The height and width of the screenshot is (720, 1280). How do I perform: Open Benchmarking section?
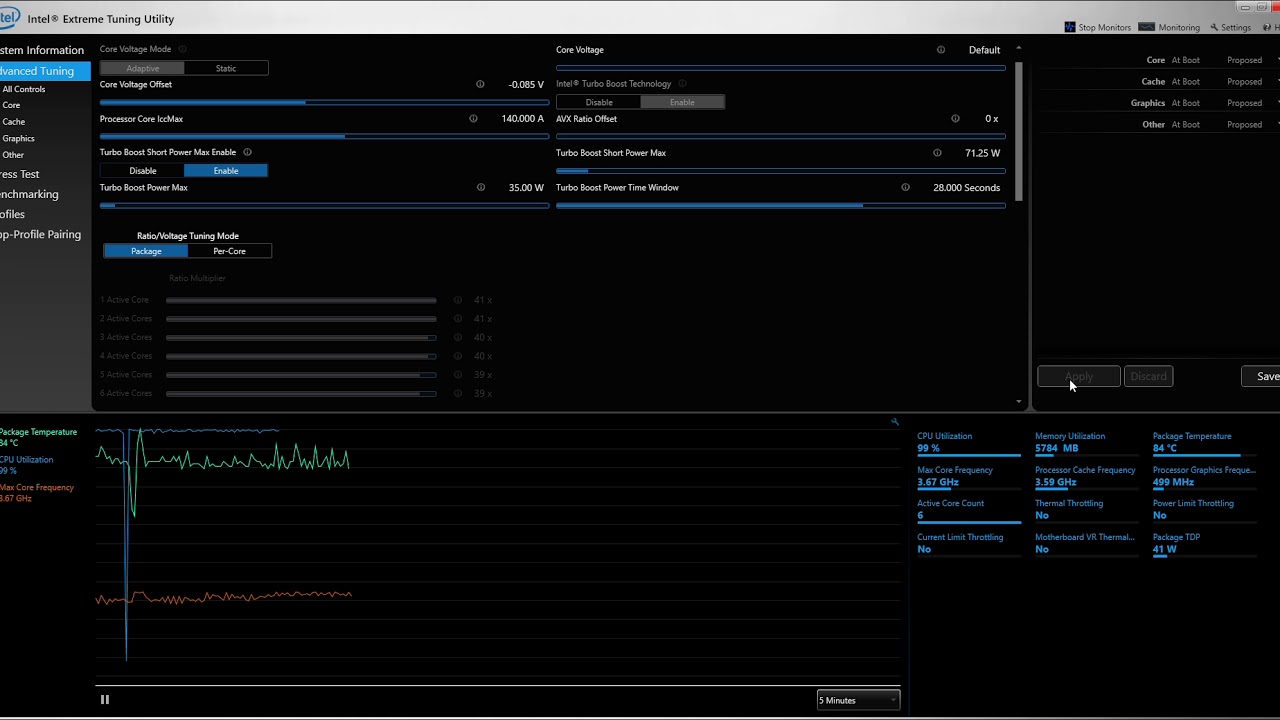[x=29, y=194]
